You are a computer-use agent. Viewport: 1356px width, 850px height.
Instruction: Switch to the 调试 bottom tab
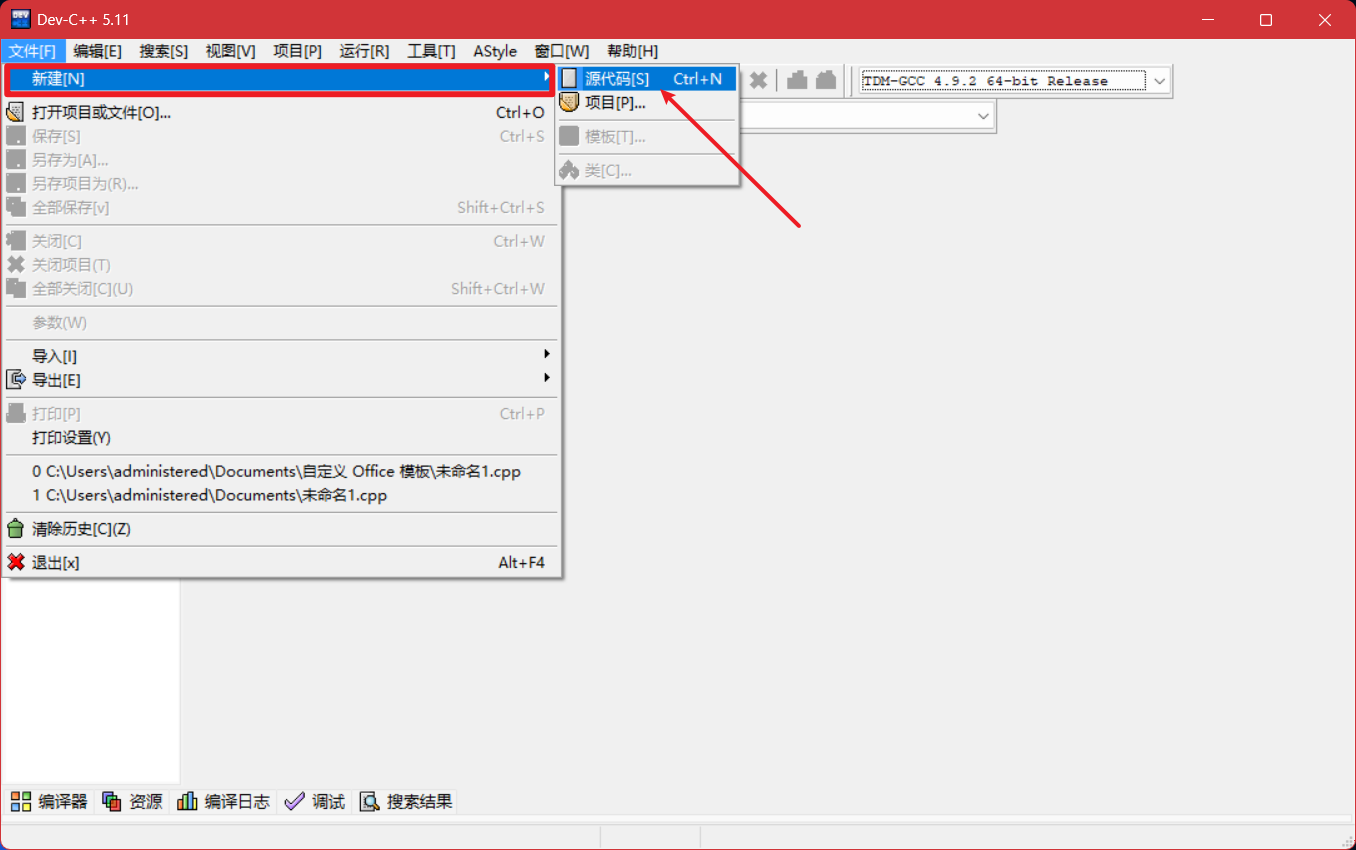pos(315,801)
